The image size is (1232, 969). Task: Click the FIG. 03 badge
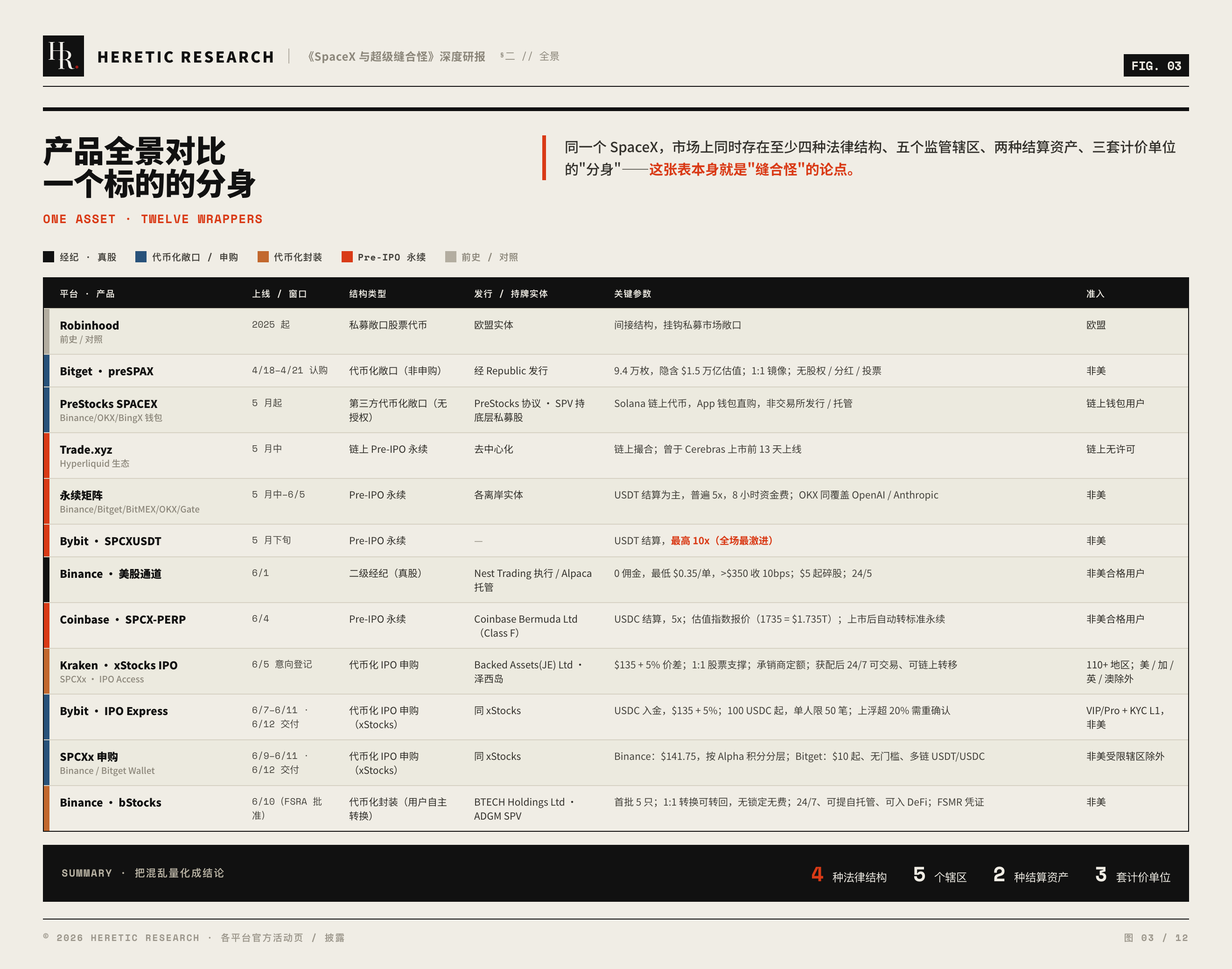coord(1155,66)
